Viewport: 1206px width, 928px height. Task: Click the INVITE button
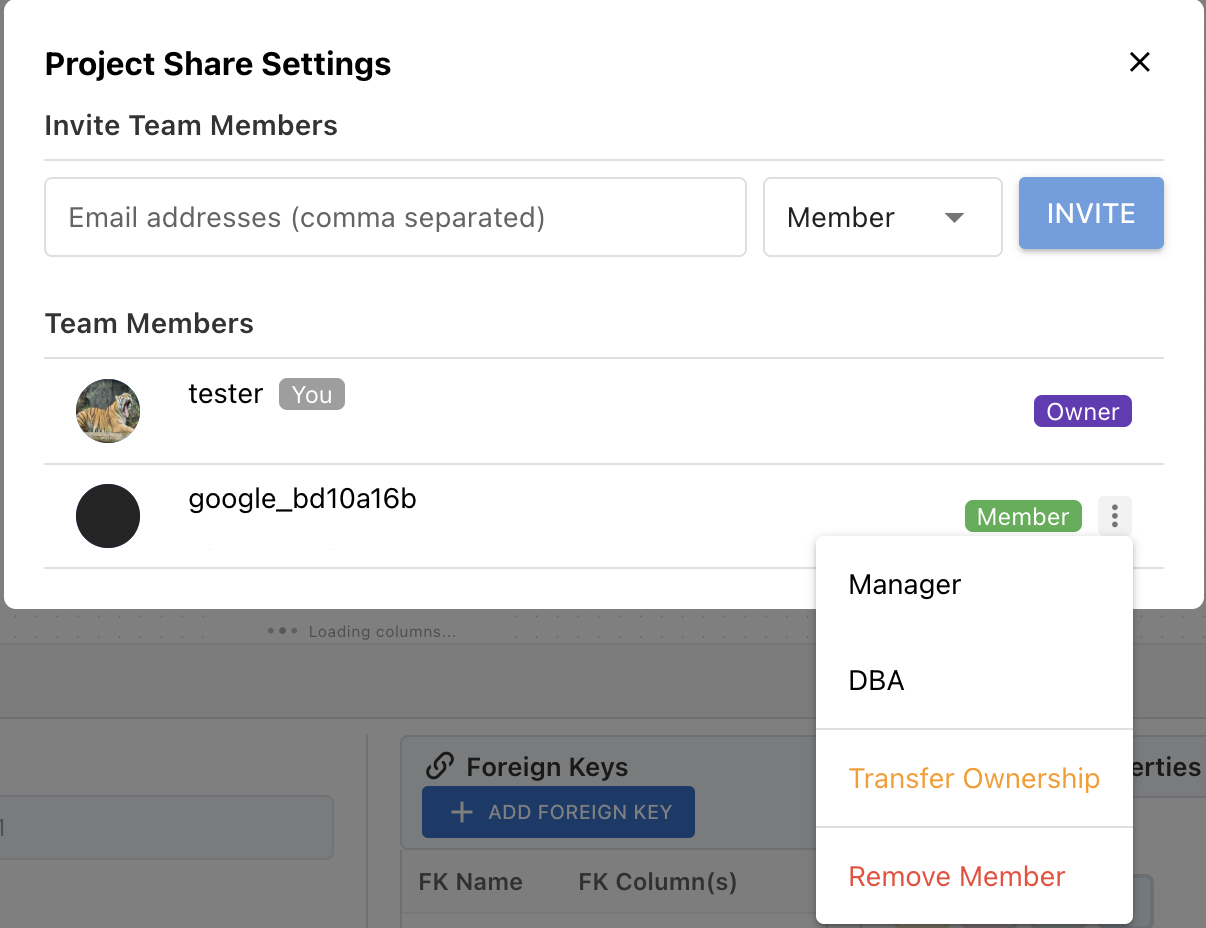1091,213
